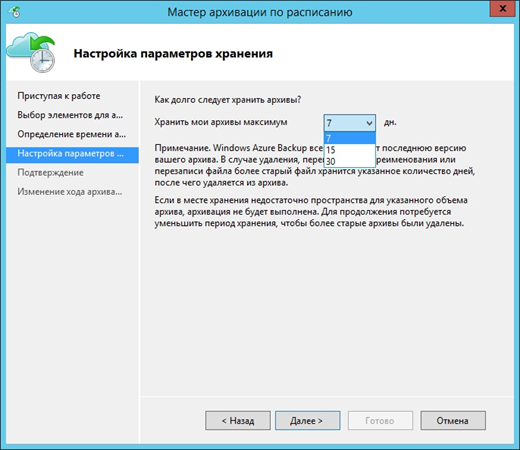Click the Как долго следует хранить архивы? text
520x450 pixels.
pyautogui.click(x=228, y=100)
